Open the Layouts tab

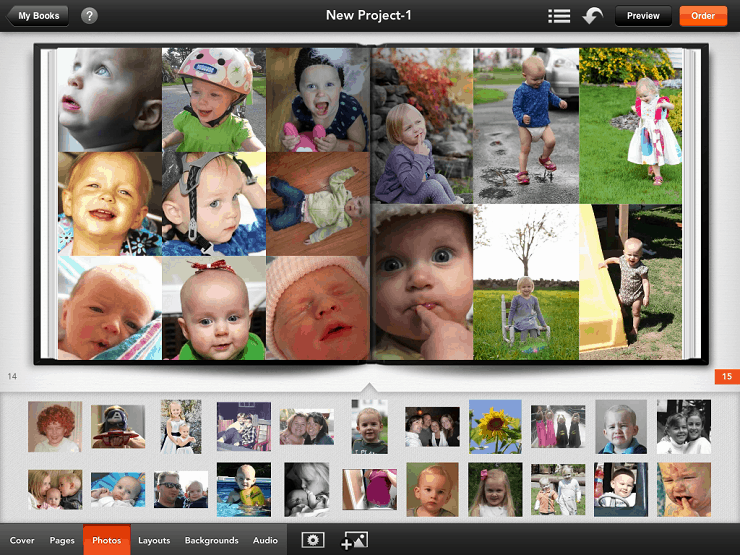click(x=154, y=540)
